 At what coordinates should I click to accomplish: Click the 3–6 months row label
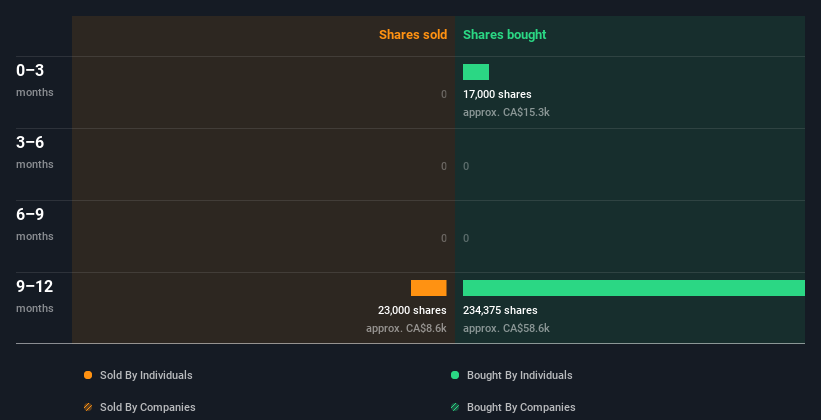pos(35,152)
